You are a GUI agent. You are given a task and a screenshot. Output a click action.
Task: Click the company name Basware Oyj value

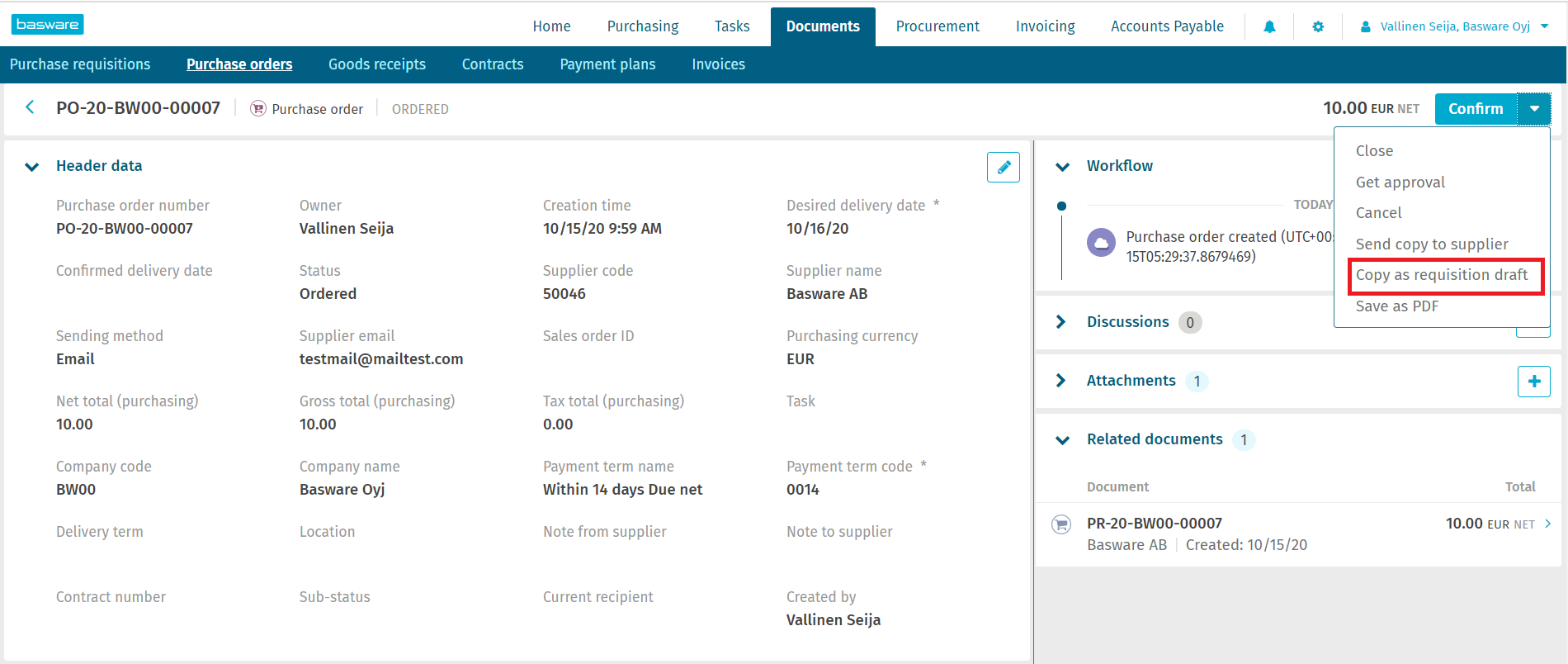[342, 490]
